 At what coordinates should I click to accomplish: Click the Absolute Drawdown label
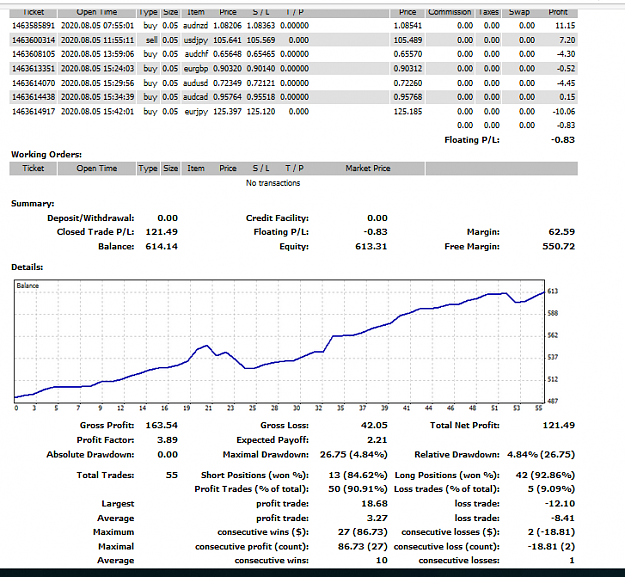[90, 455]
